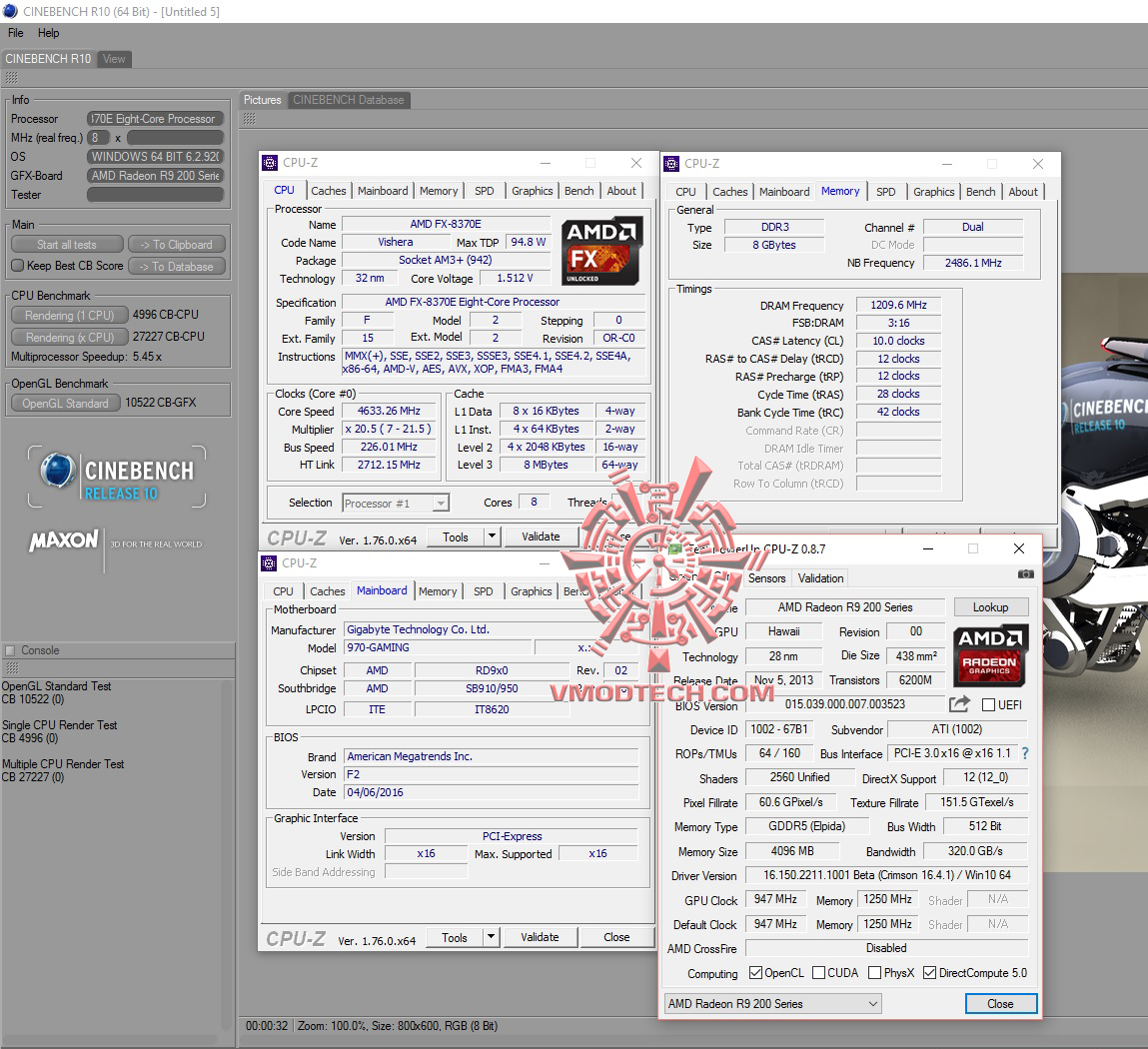Image resolution: width=1148 pixels, height=1049 pixels.
Task: Toggle the CUDA checkbox
Action: (x=819, y=973)
